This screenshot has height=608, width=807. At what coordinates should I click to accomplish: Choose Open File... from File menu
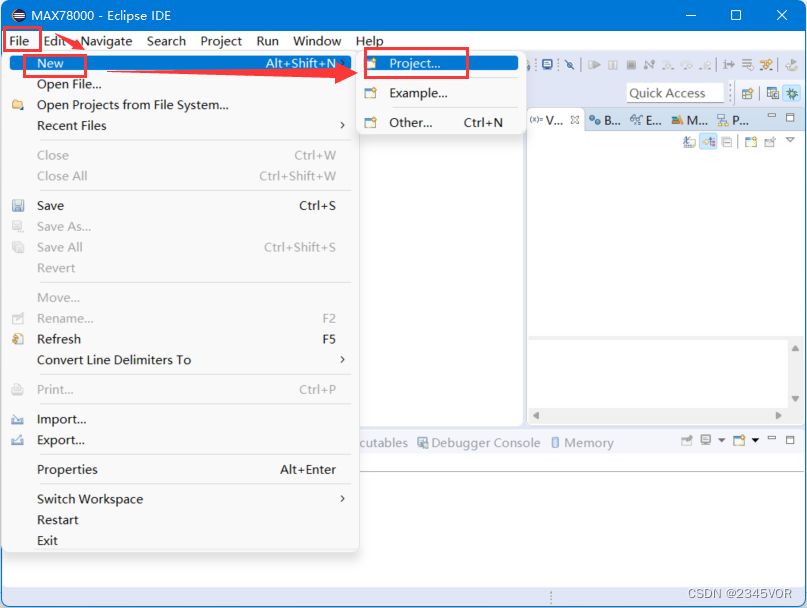click(180, 84)
